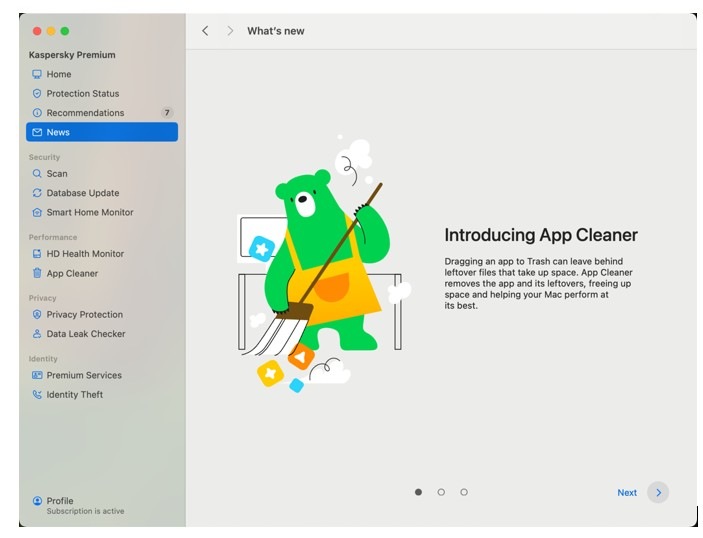Click the Kaspersky Premium title text
The width and height of the screenshot is (703, 538).
(72, 55)
